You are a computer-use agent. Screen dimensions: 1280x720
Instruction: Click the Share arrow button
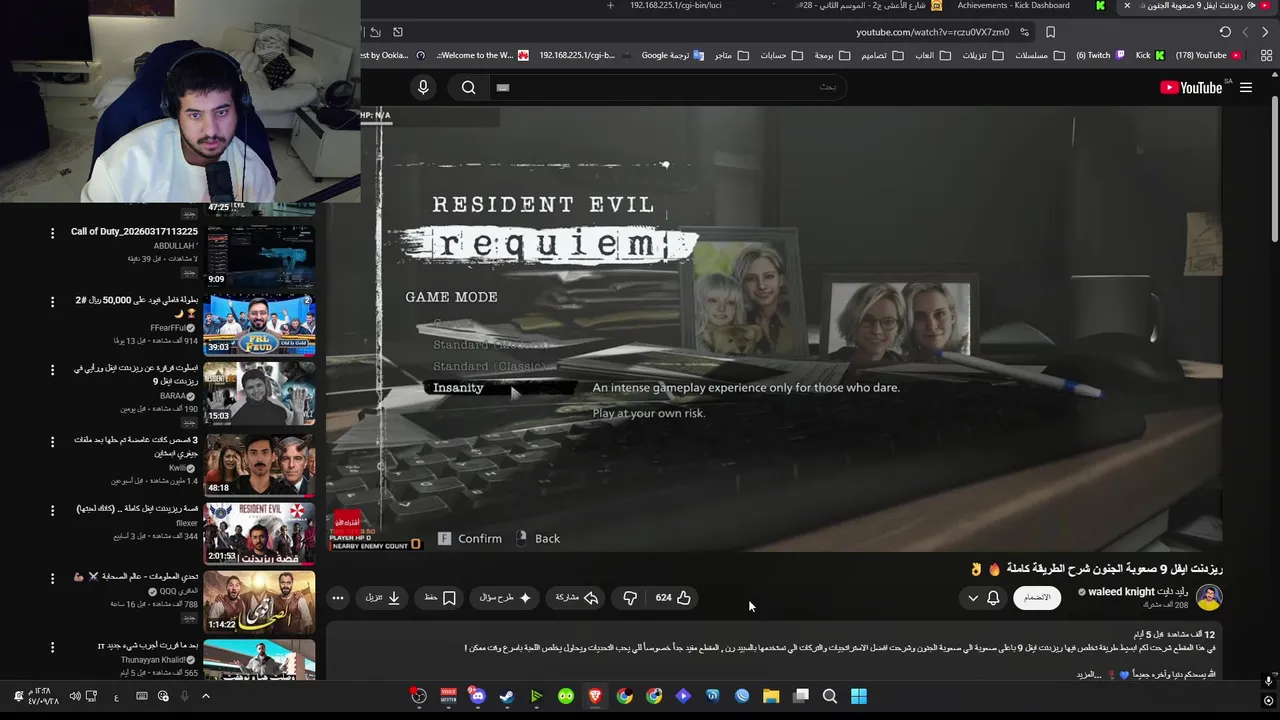coord(576,598)
